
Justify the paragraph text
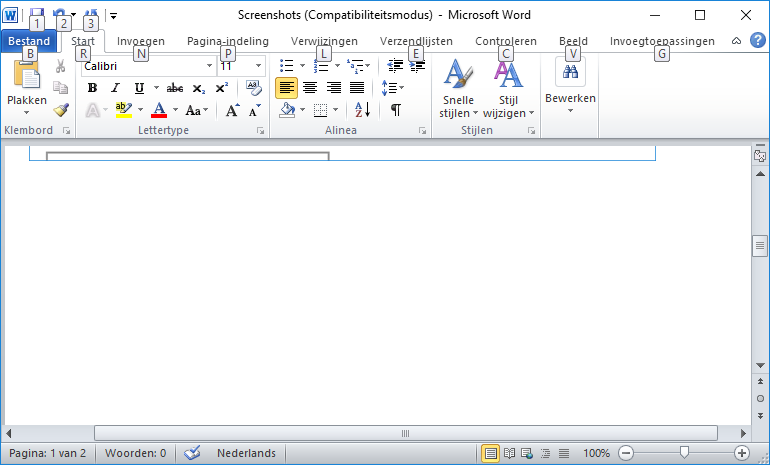tap(357, 88)
